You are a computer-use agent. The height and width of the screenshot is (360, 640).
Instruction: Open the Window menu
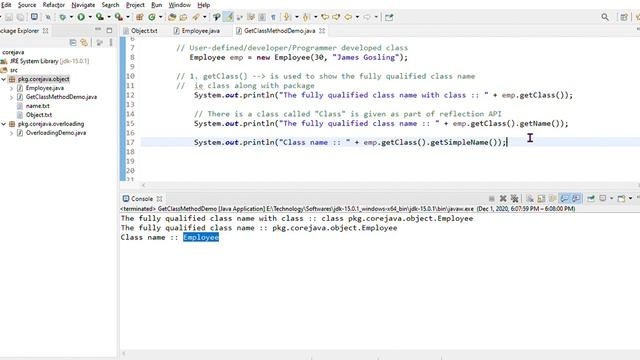point(180,5)
